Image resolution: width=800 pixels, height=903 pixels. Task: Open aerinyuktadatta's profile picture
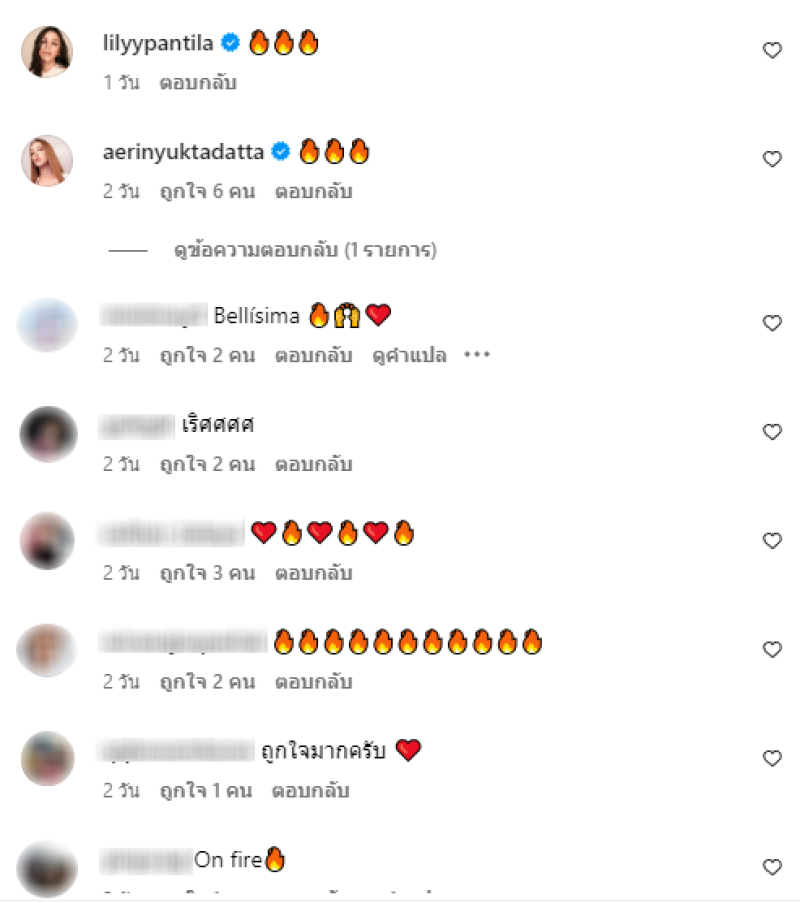[47, 161]
